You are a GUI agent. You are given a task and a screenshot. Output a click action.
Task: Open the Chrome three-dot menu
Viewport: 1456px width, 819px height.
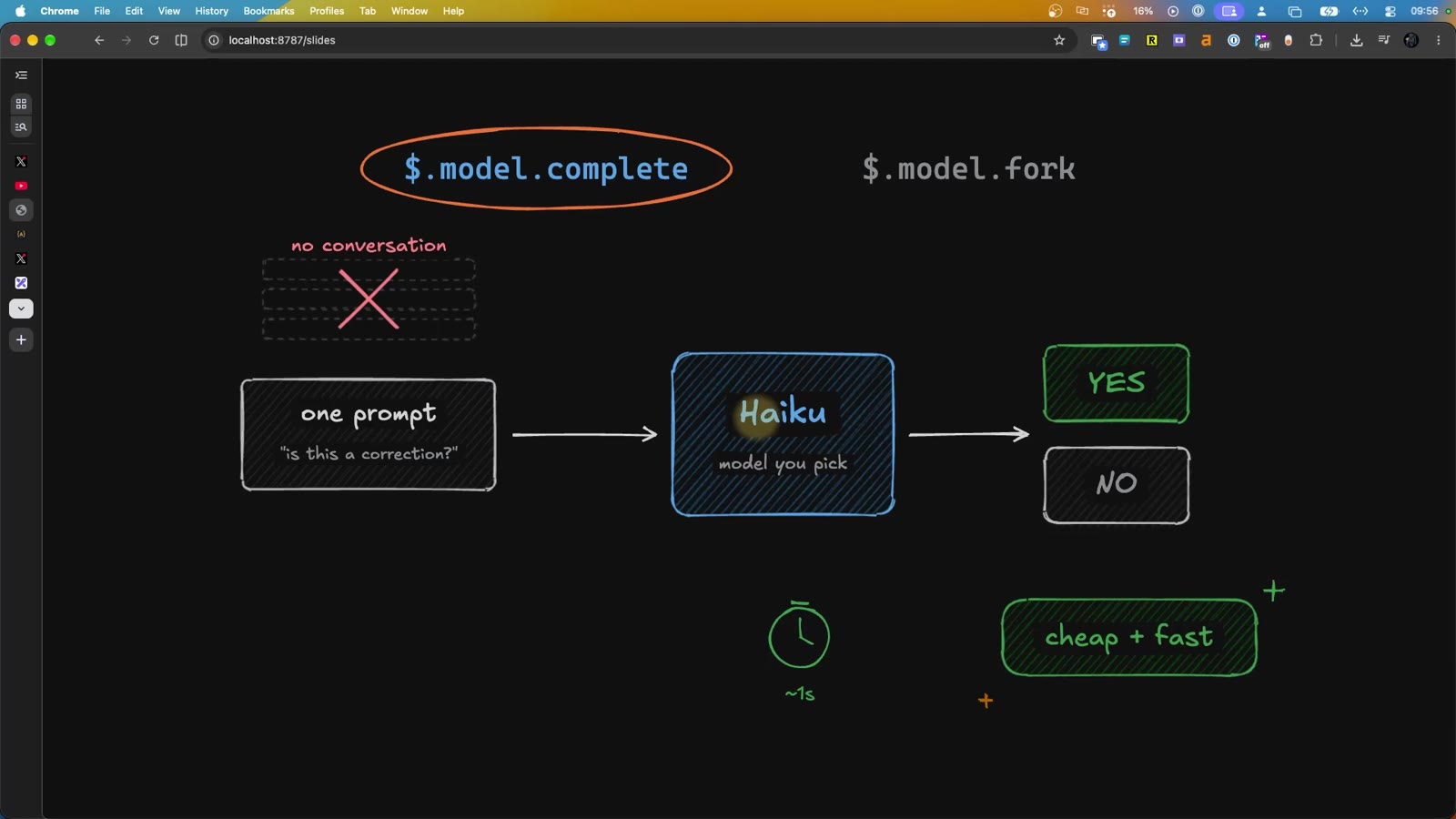(1439, 40)
